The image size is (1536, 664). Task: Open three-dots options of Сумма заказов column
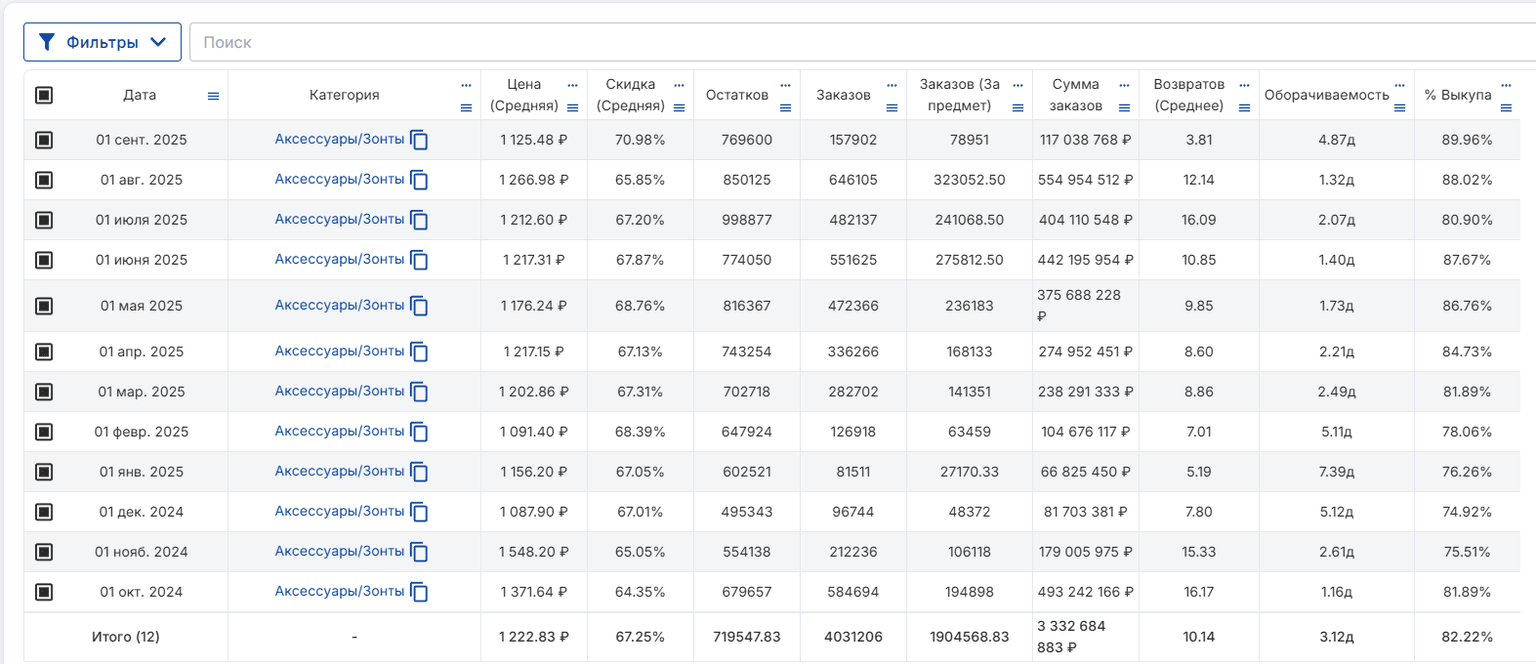point(1125,85)
